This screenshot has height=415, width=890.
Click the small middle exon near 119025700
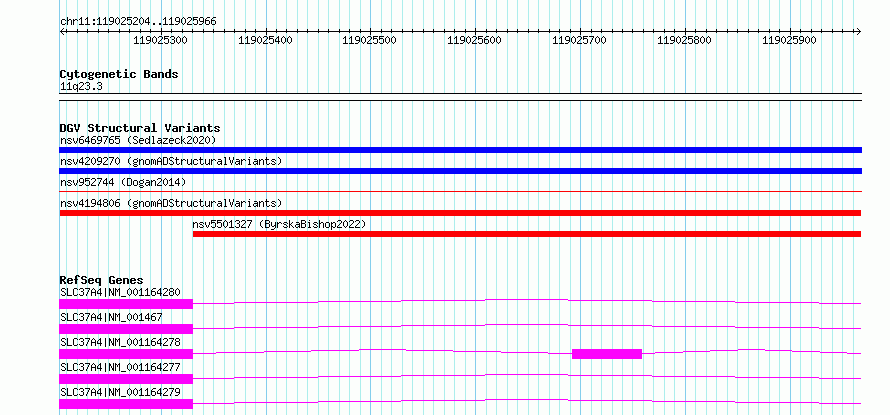pos(607,354)
